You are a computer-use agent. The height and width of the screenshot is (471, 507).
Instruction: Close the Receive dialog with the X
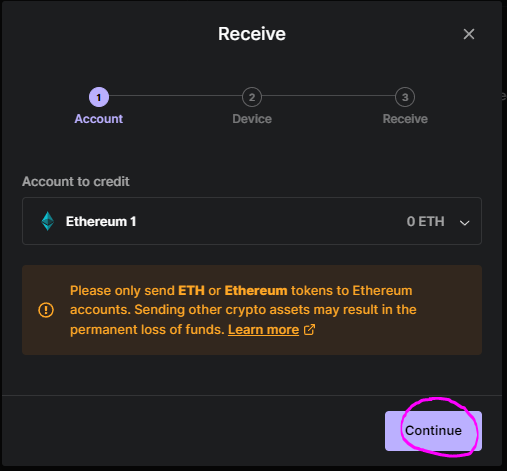click(469, 34)
